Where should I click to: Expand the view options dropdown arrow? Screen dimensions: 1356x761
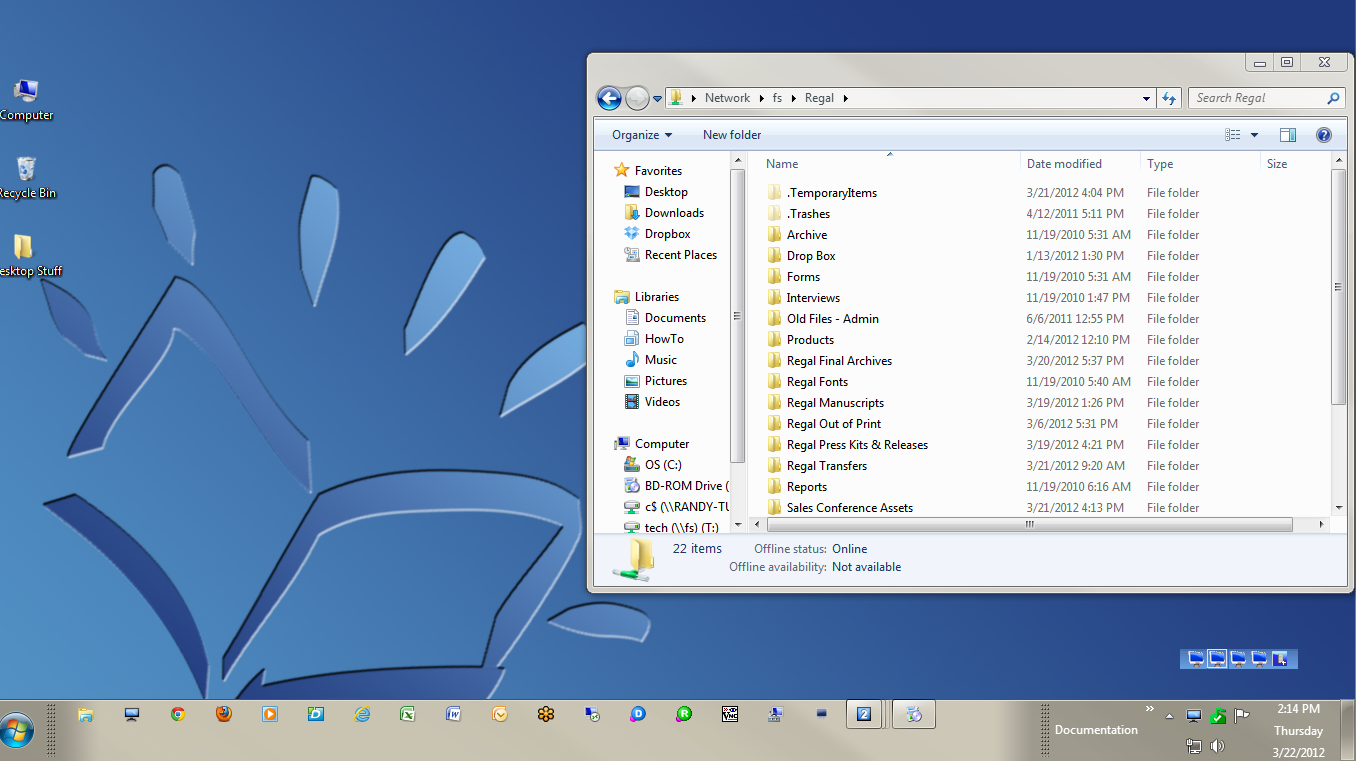click(x=1254, y=135)
